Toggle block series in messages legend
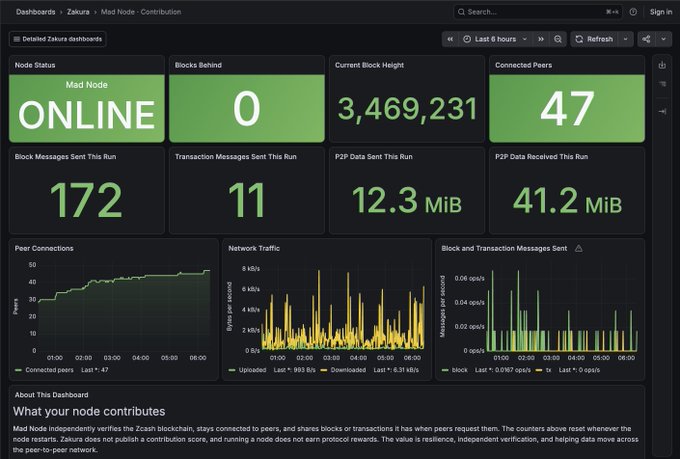The height and width of the screenshot is (459, 680). [x=460, y=370]
